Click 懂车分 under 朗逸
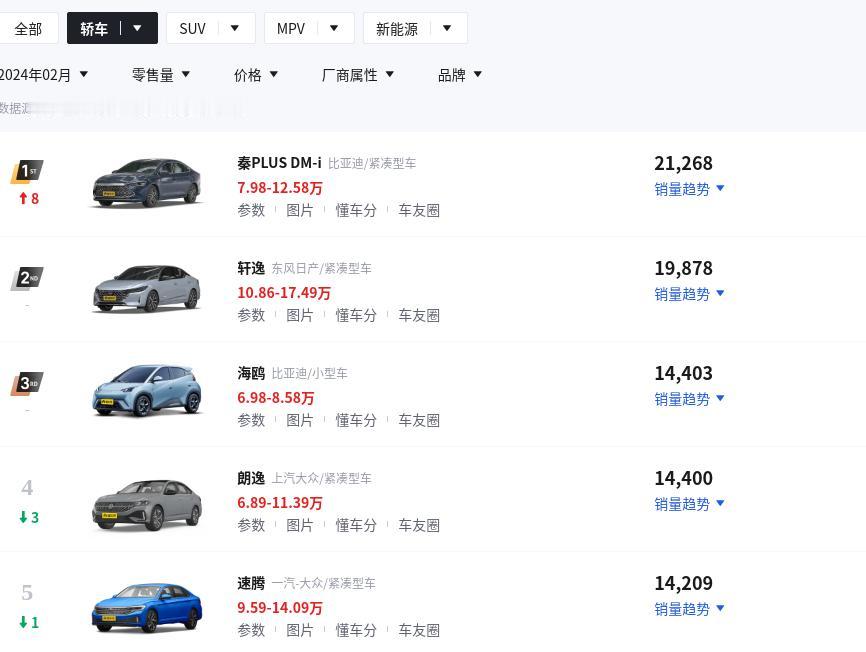 pyautogui.click(x=356, y=525)
